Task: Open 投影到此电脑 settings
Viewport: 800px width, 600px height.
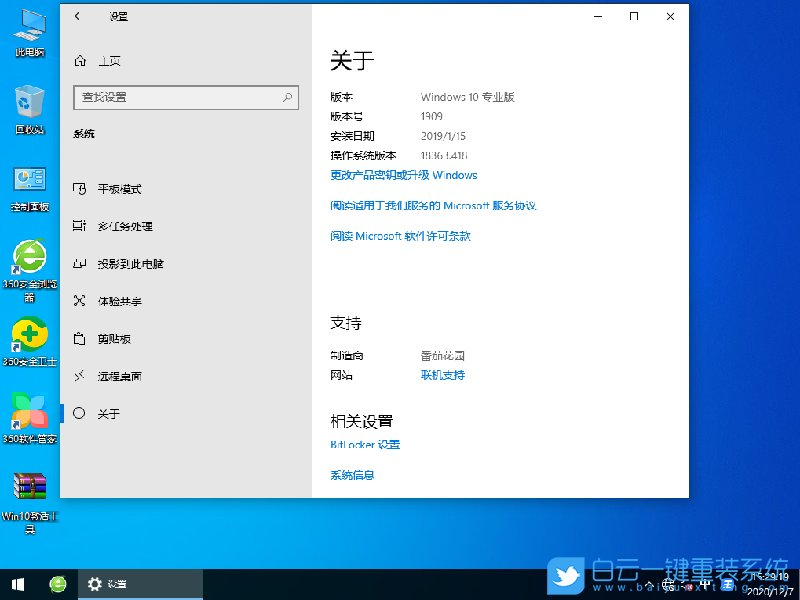Action: (x=130, y=263)
